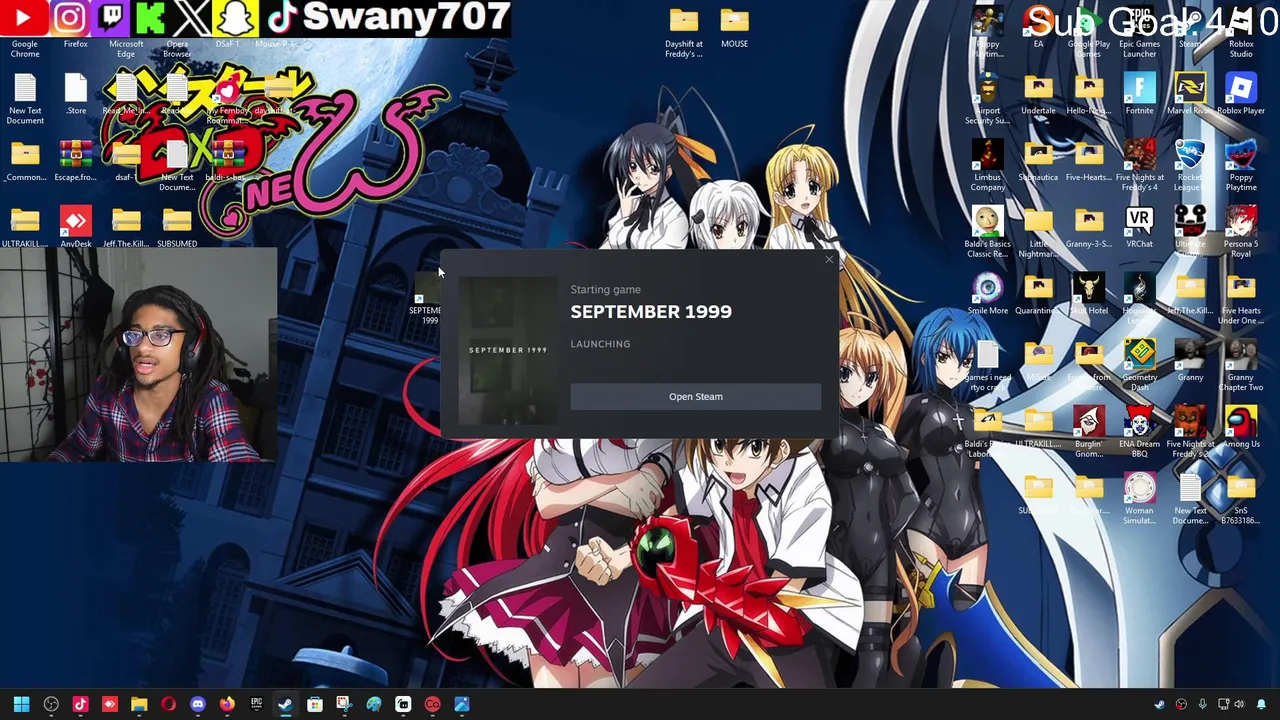
Task: Click the SEPTEMBER 1999 game cover thumbnail
Action: (508, 349)
